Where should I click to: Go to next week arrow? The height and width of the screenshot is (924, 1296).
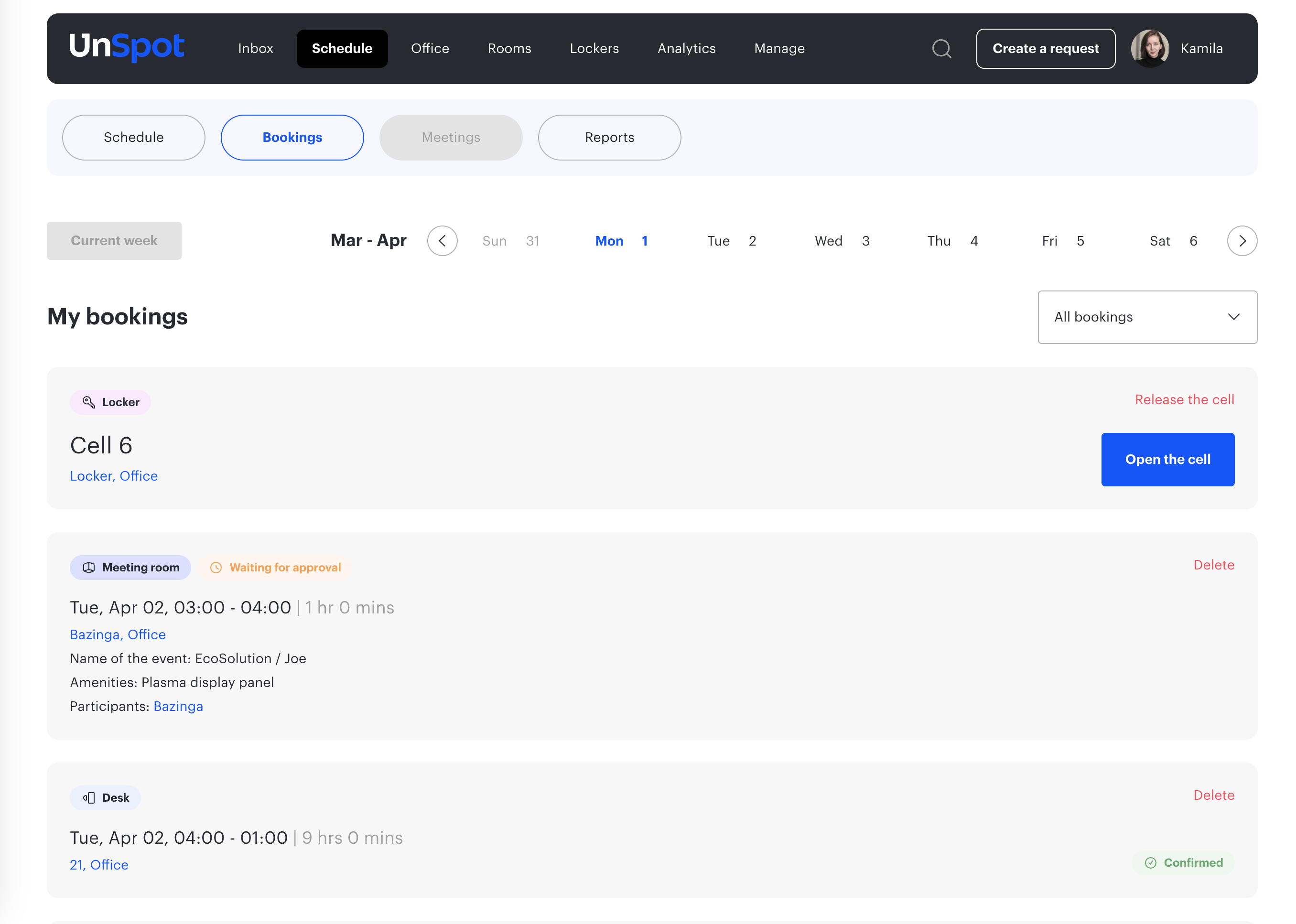1242,241
